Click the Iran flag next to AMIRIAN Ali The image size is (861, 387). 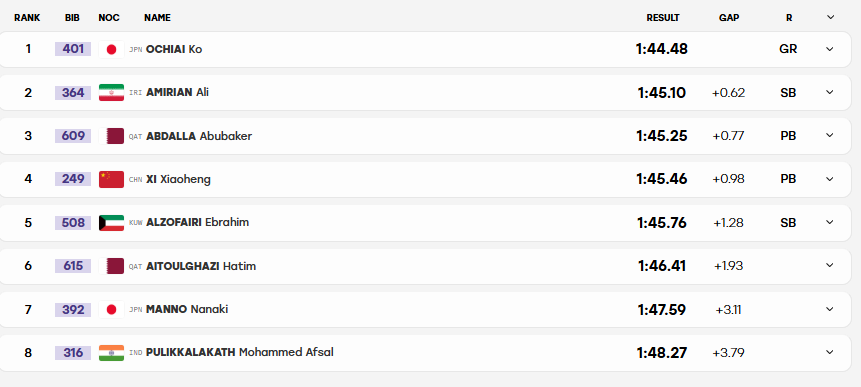pos(111,92)
